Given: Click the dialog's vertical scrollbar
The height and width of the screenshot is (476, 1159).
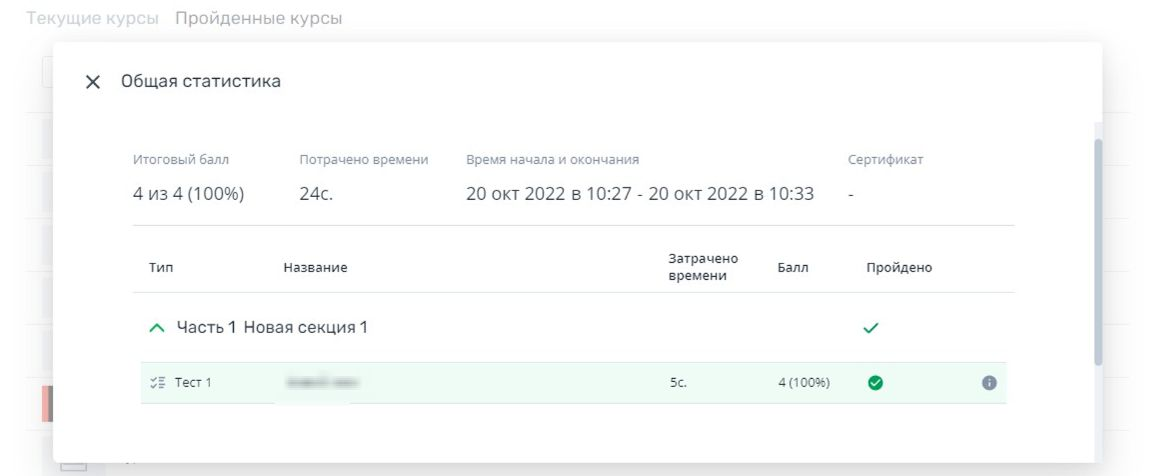Looking at the screenshot, I should 1098,250.
